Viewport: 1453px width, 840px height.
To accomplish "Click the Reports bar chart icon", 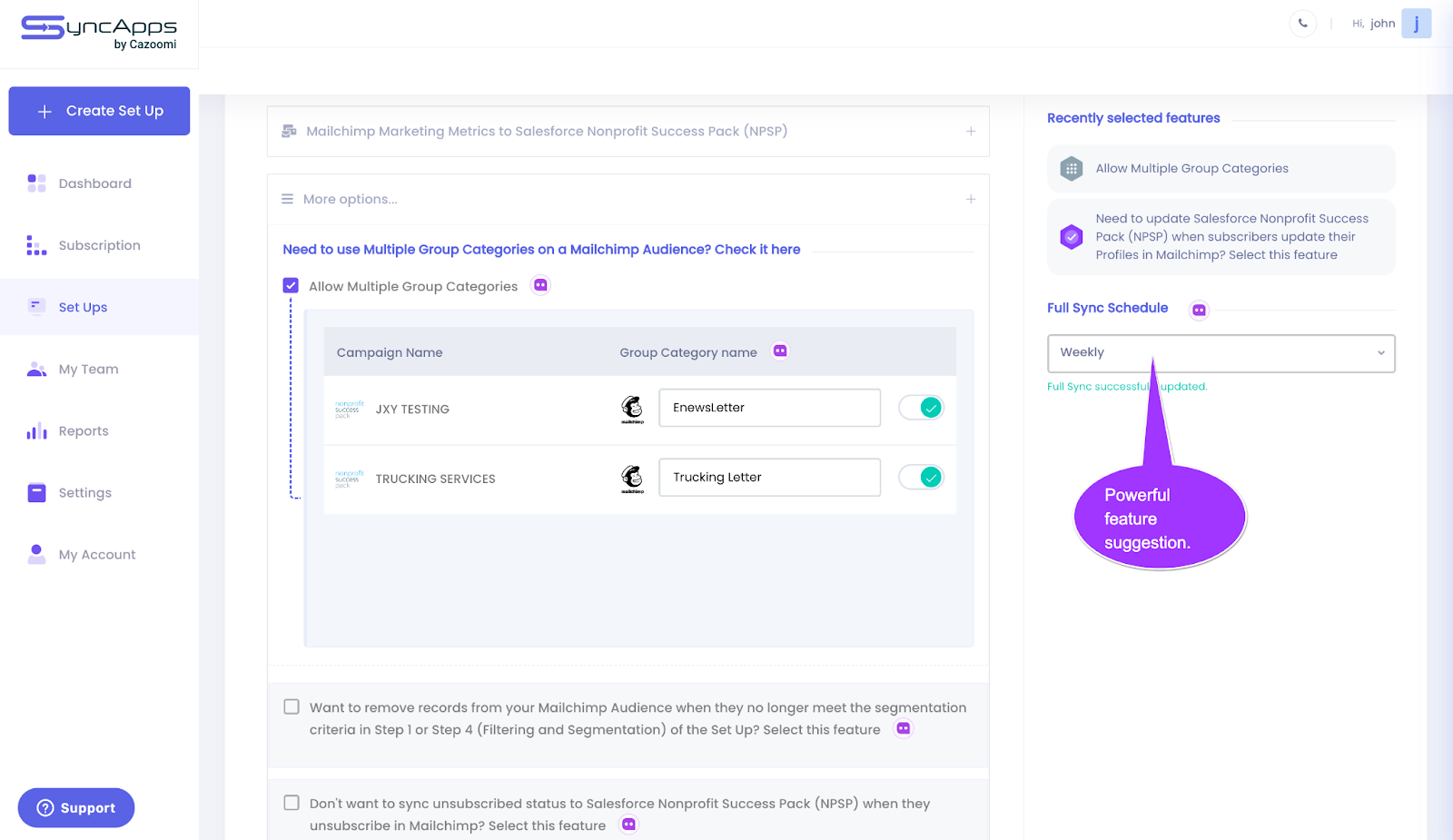I will pos(36,430).
